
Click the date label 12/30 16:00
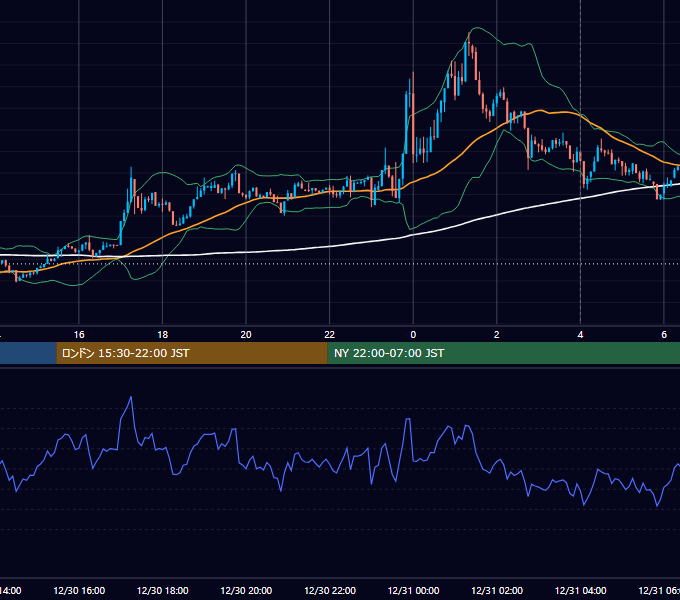[x=79, y=590]
